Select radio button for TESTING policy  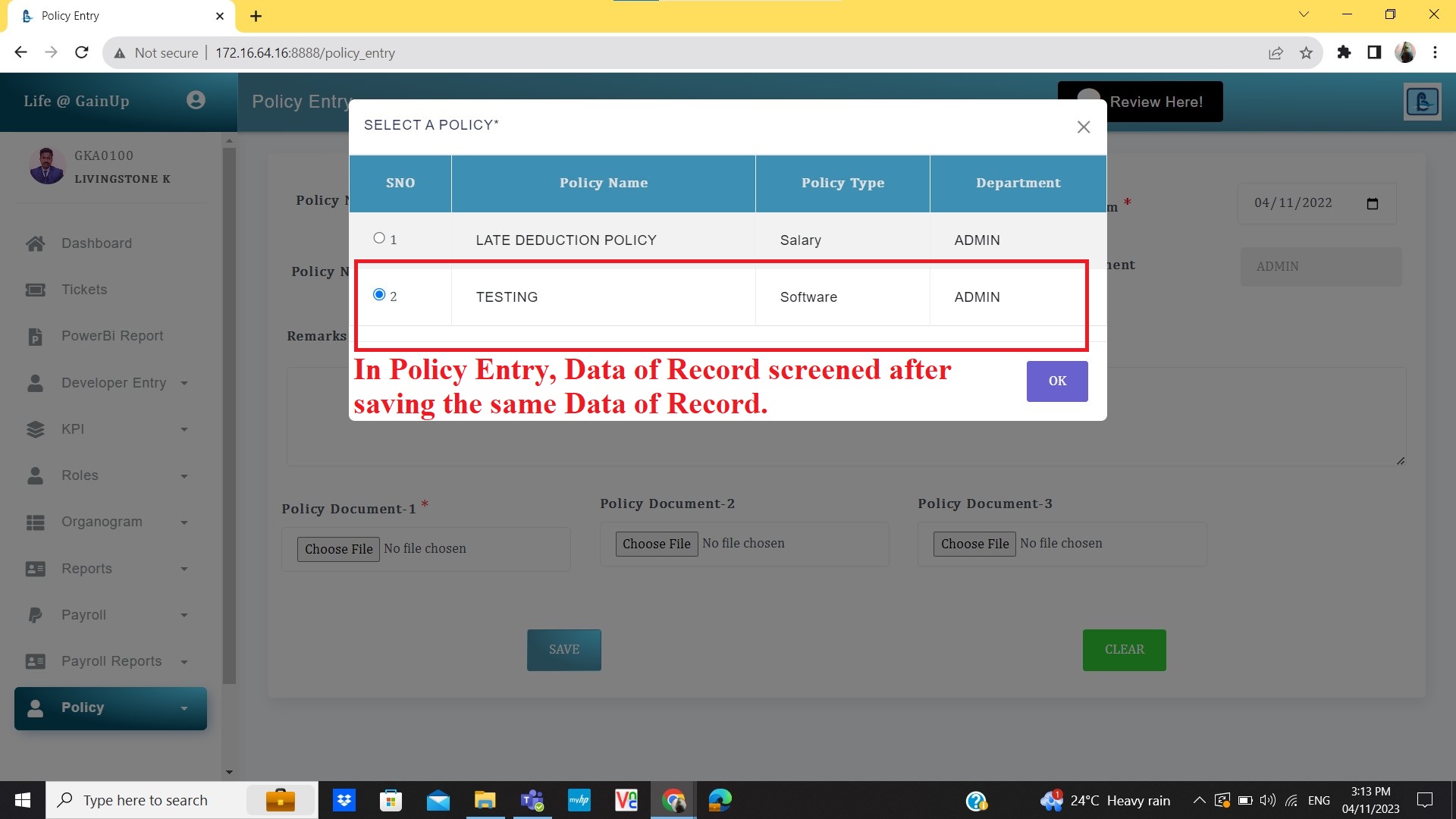coord(379,294)
